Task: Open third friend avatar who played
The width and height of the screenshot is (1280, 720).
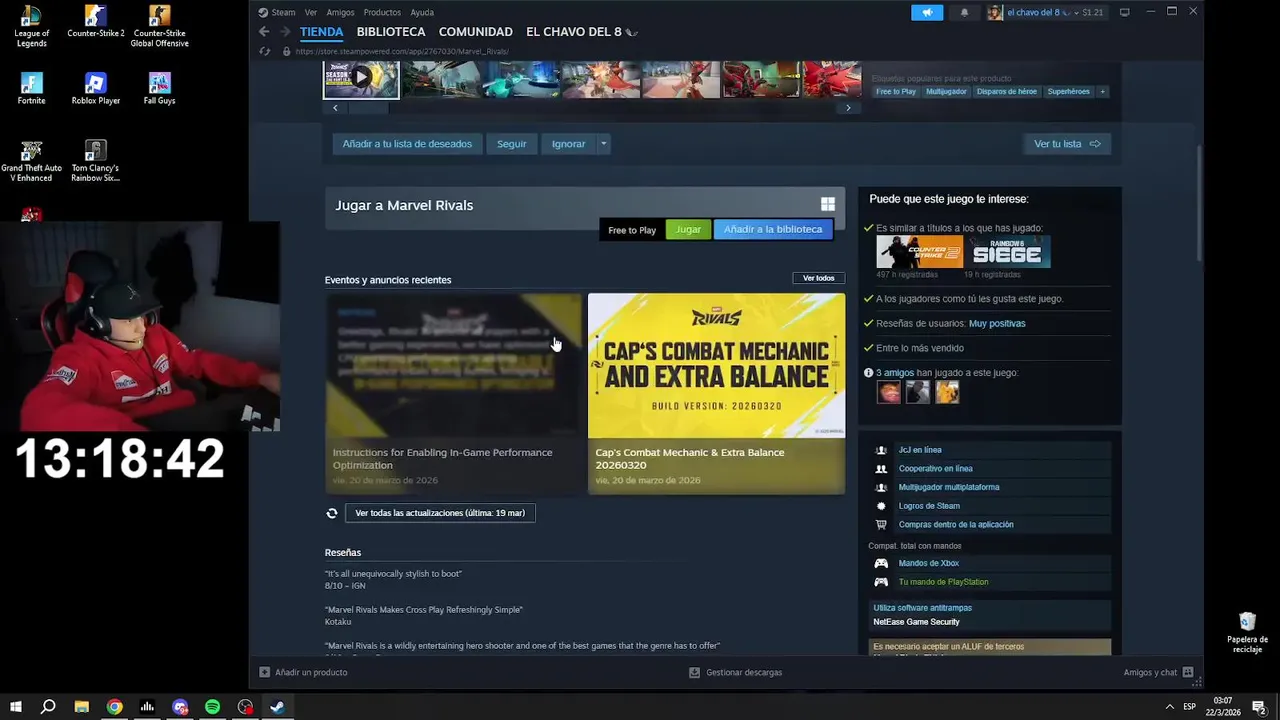Action: [x=947, y=392]
